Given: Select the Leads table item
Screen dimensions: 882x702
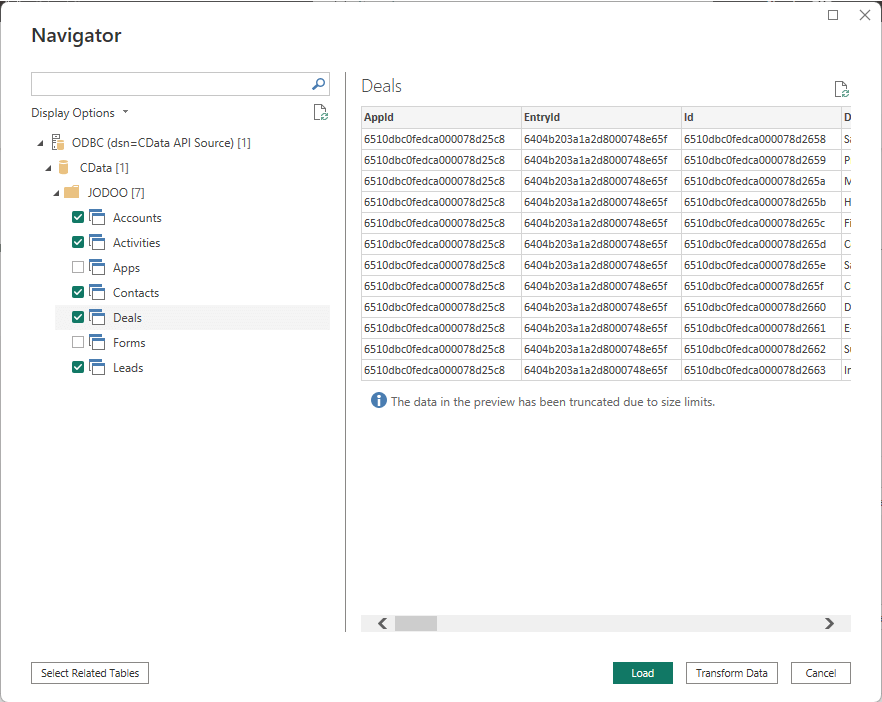Looking at the screenshot, I should [128, 368].
